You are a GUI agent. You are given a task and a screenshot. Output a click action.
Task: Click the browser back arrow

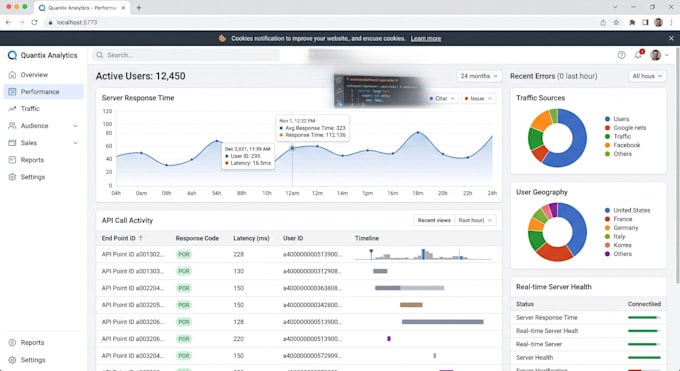9,22
